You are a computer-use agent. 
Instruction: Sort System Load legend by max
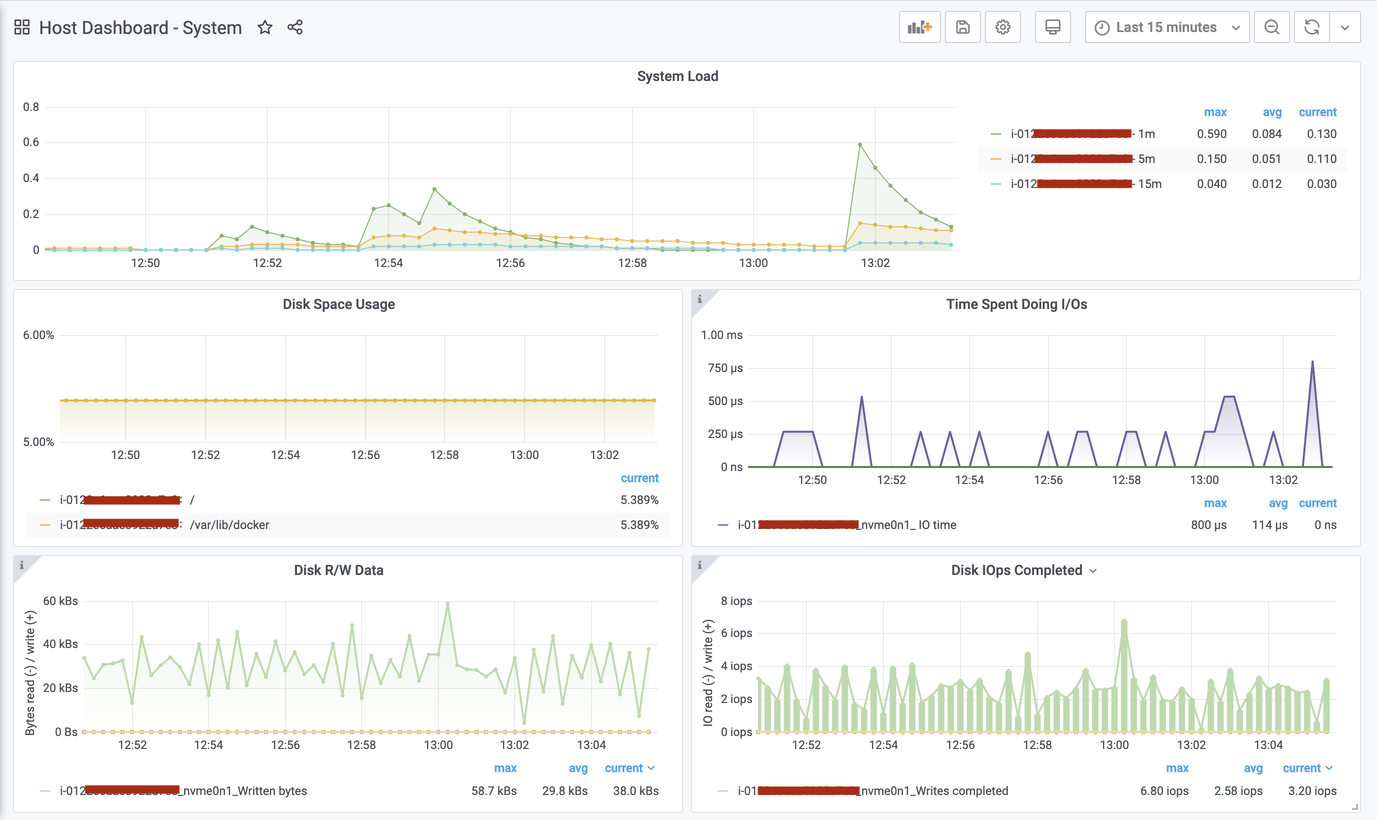coord(1215,112)
